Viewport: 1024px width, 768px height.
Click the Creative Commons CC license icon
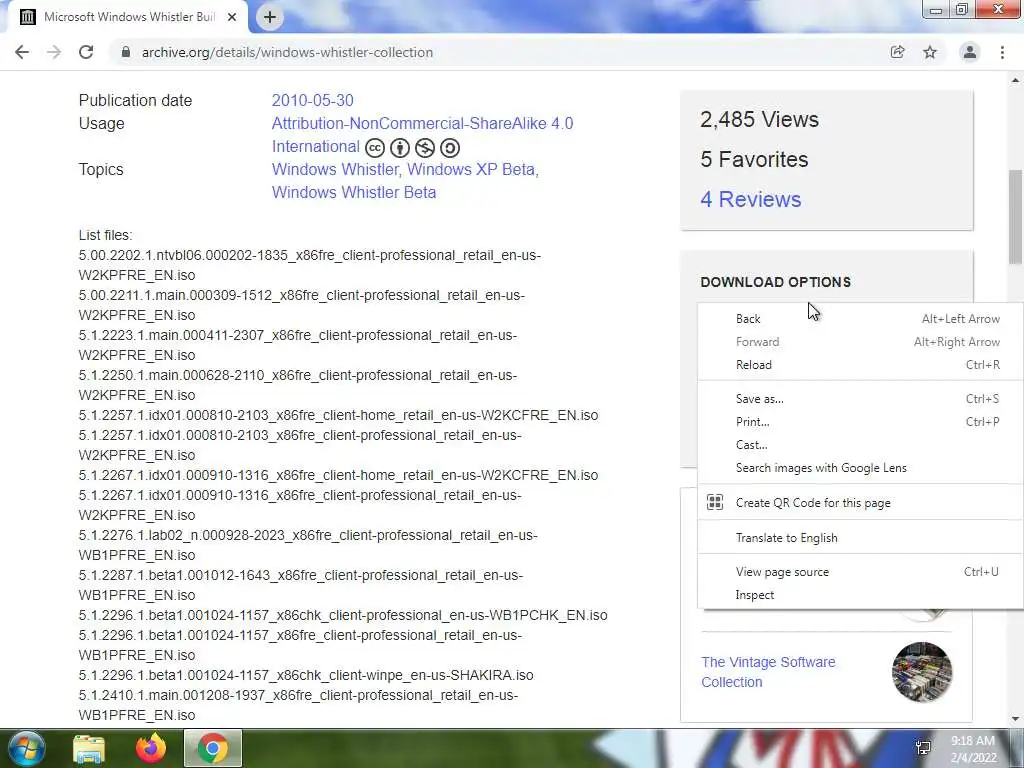point(375,148)
